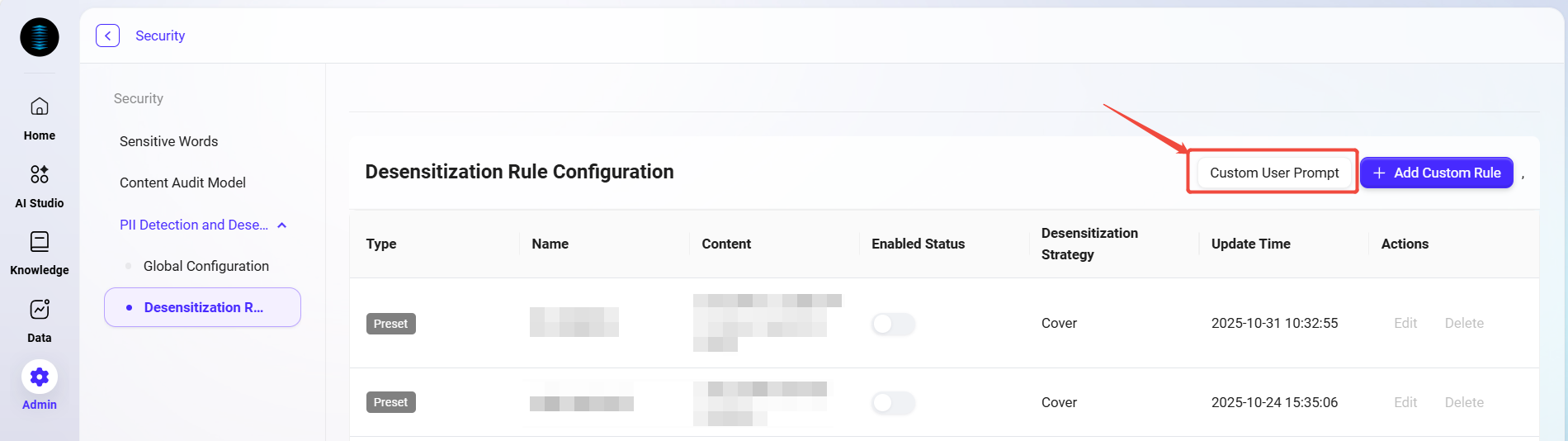The height and width of the screenshot is (441, 1568).
Task: Select the Desensitization Rule submenu item
Action: click(x=203, y=307)
